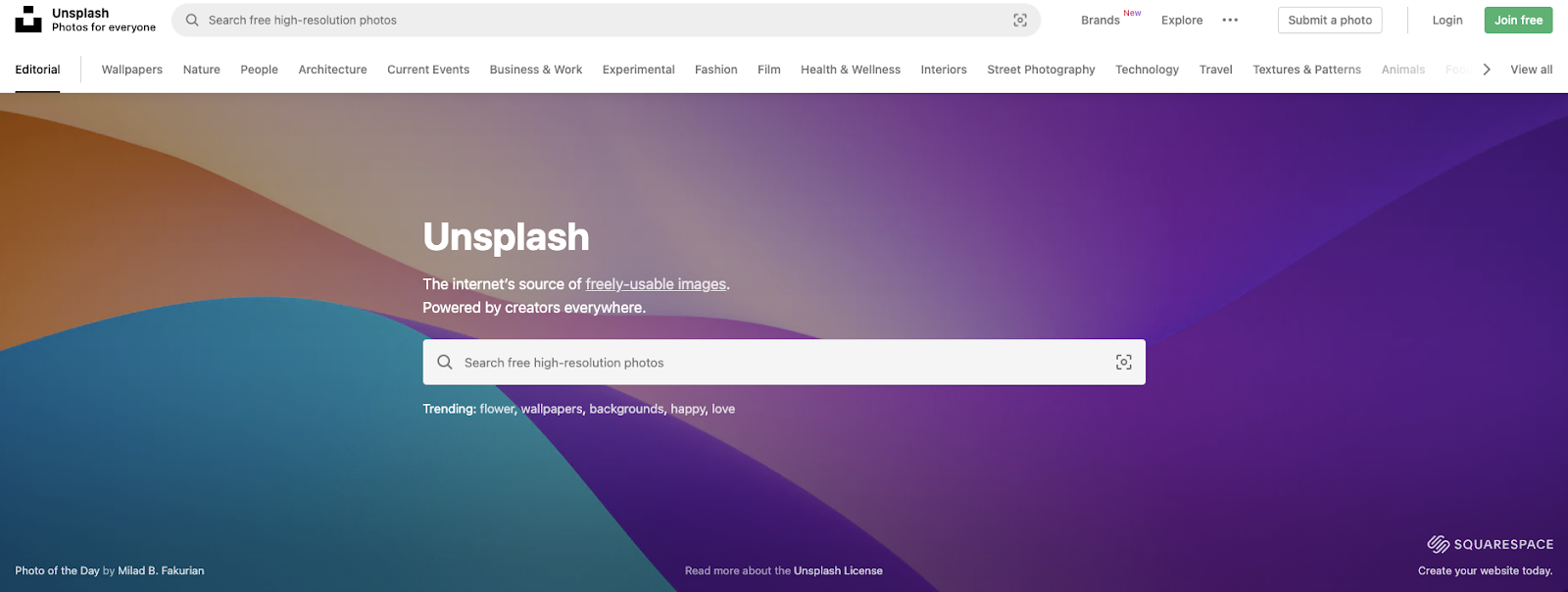Follow the freely-usable images link

pyautogui.click(x=656, y=284)
